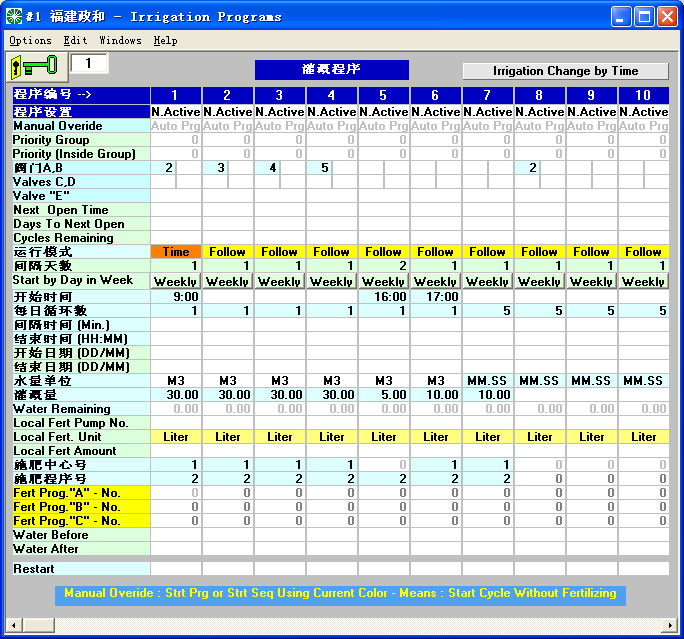The image size is (684, 639).
Task: Click the program number input field
Action: (89, 64)
